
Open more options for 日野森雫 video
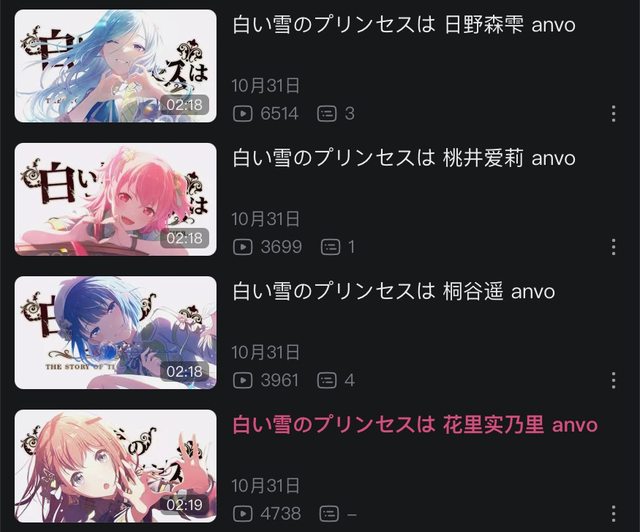click(613, 114)
